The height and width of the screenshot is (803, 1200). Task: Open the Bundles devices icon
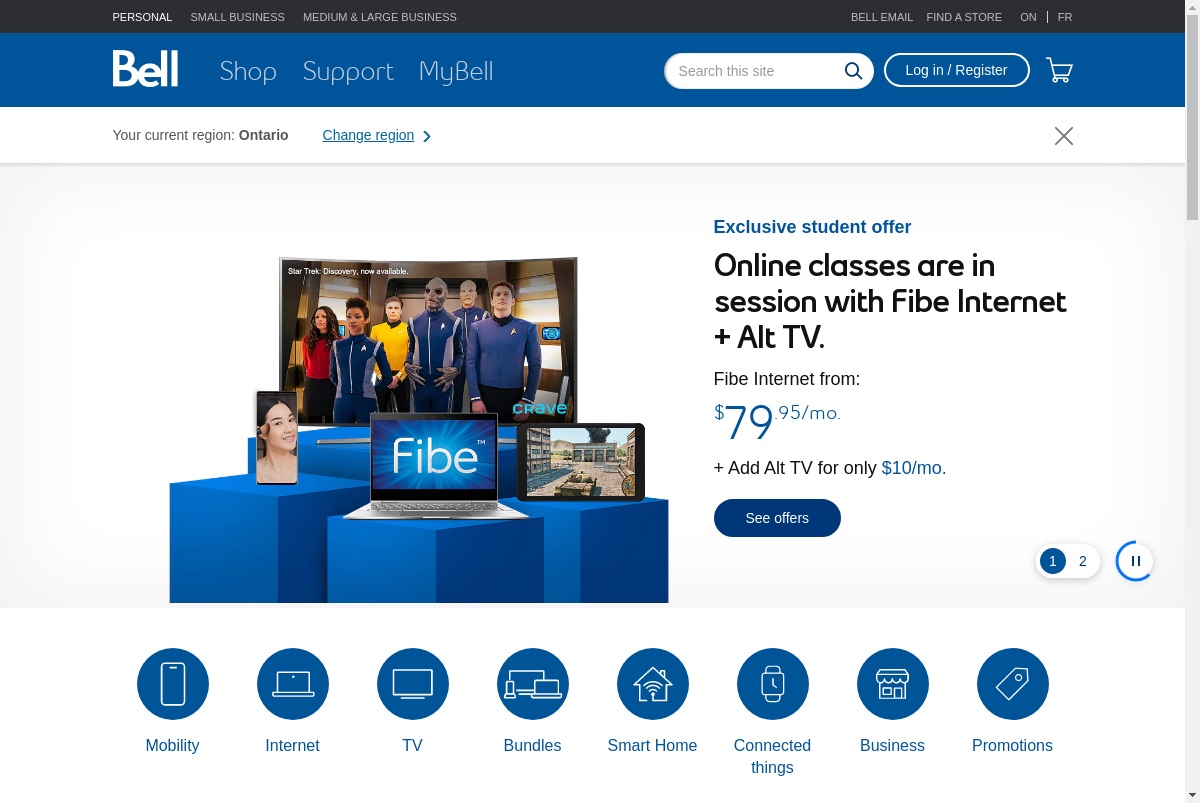coord(533,684)
